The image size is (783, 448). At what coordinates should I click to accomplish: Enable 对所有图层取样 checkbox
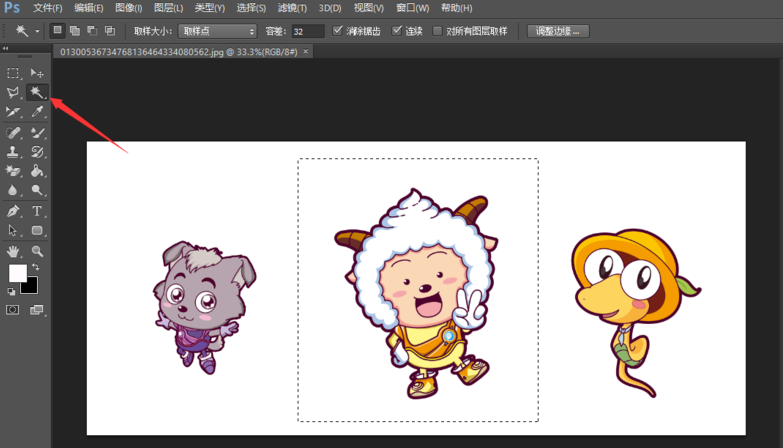437,31
